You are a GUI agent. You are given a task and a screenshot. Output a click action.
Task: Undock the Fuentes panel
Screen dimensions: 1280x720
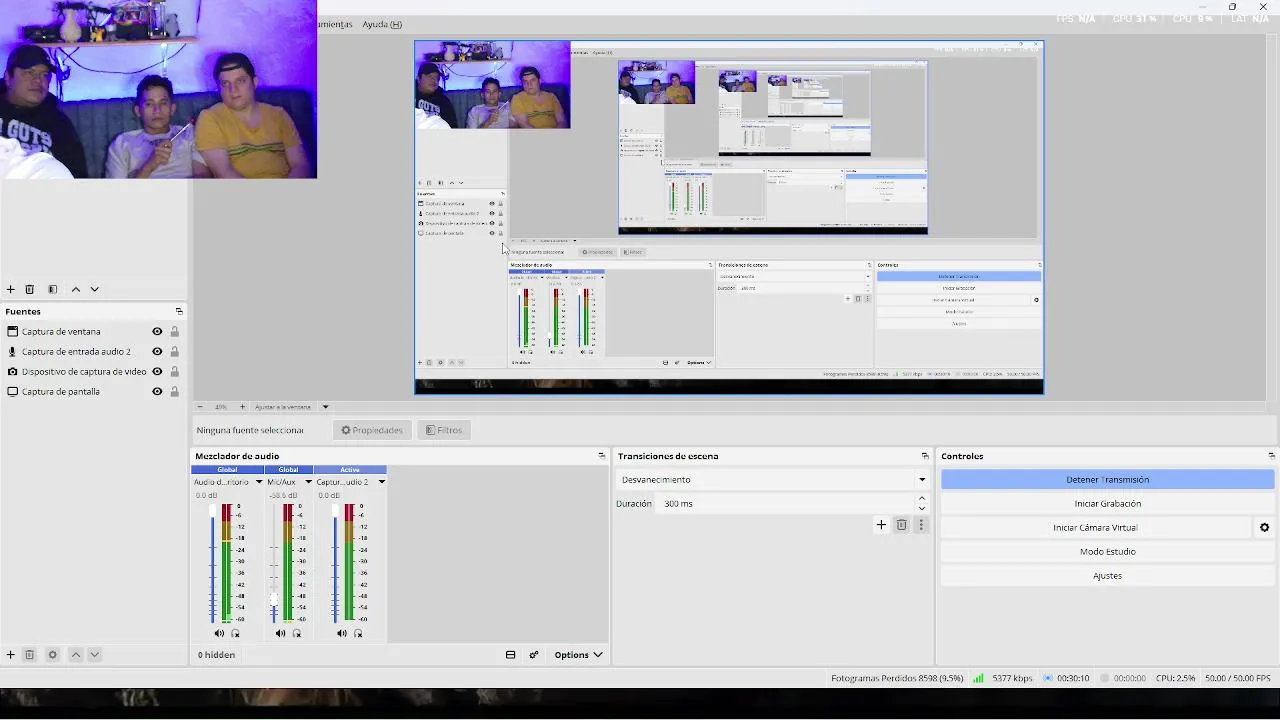tap(179, 311)
